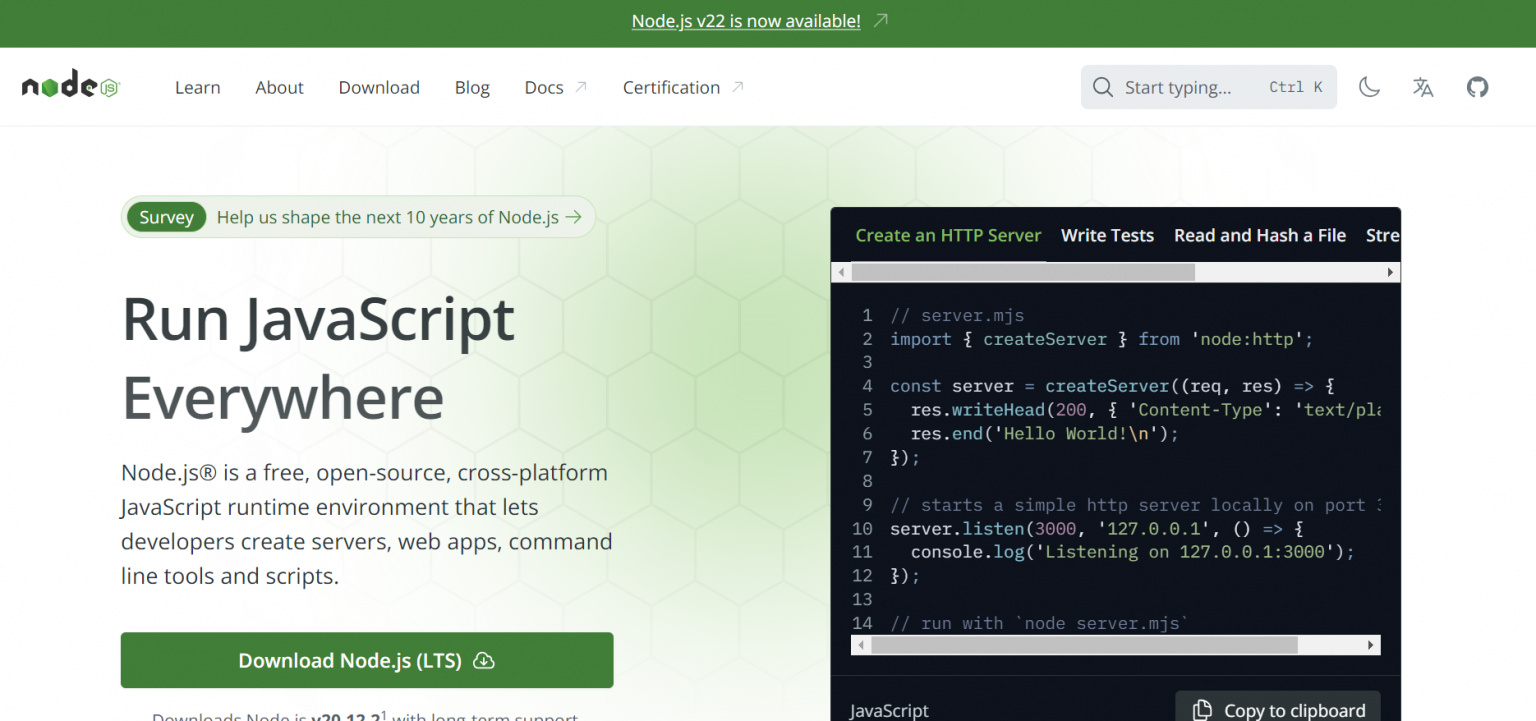The height and width of the screenshot is (721, 1536).
Task: Switch to the Write Tests tab
Action: click(x=1107, y=235)
